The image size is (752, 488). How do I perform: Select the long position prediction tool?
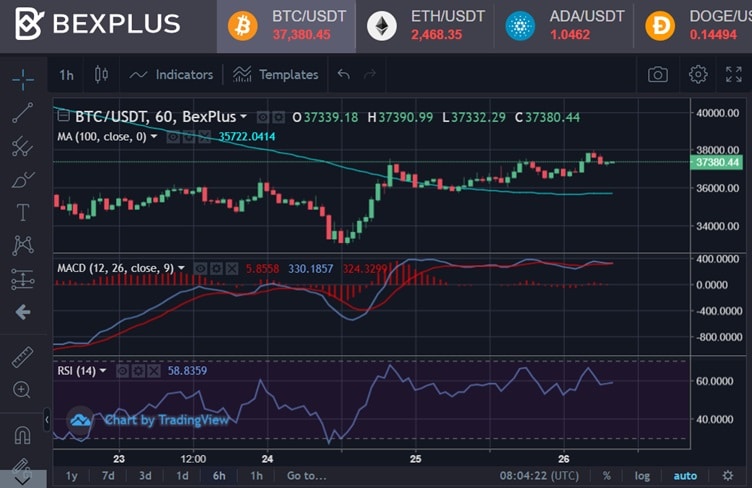pyautogui.click(x=23, y=279)
